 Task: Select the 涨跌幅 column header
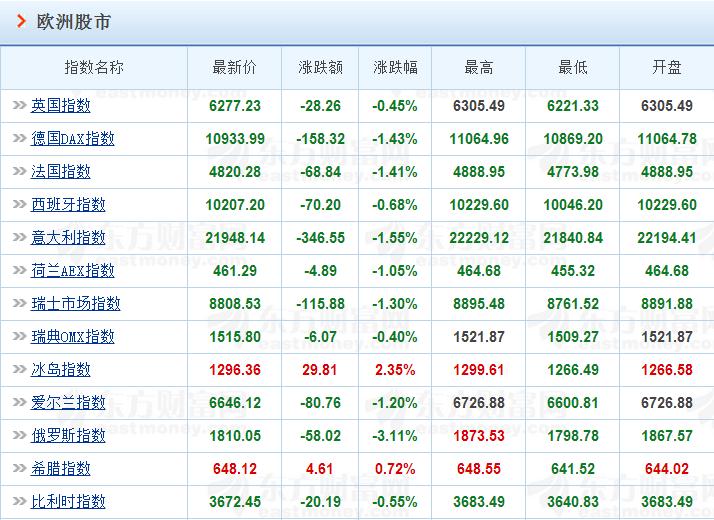coord(395,68)
